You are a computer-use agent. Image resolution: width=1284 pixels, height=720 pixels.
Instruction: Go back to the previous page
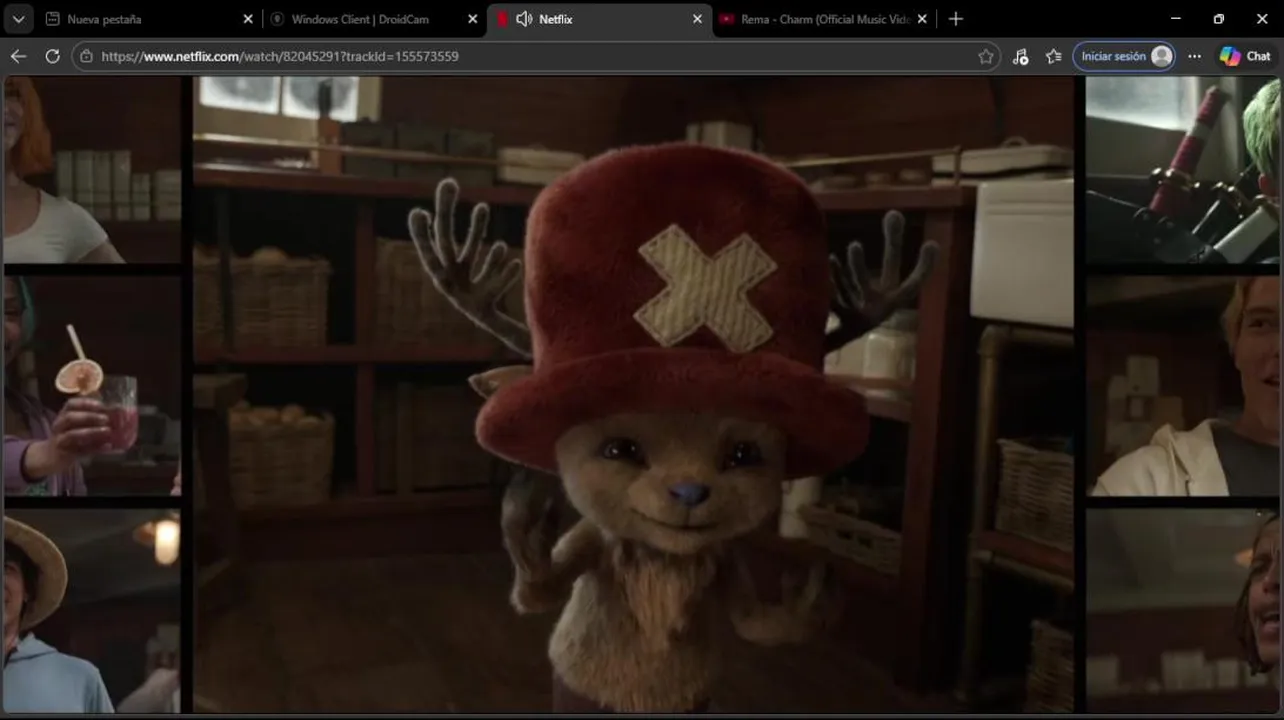coord(18,56)
